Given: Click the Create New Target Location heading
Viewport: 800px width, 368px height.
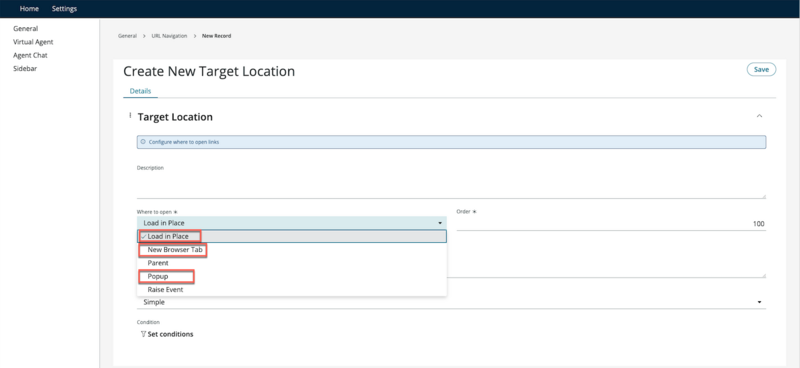Looking at the screenshot, I should [209, 71].
